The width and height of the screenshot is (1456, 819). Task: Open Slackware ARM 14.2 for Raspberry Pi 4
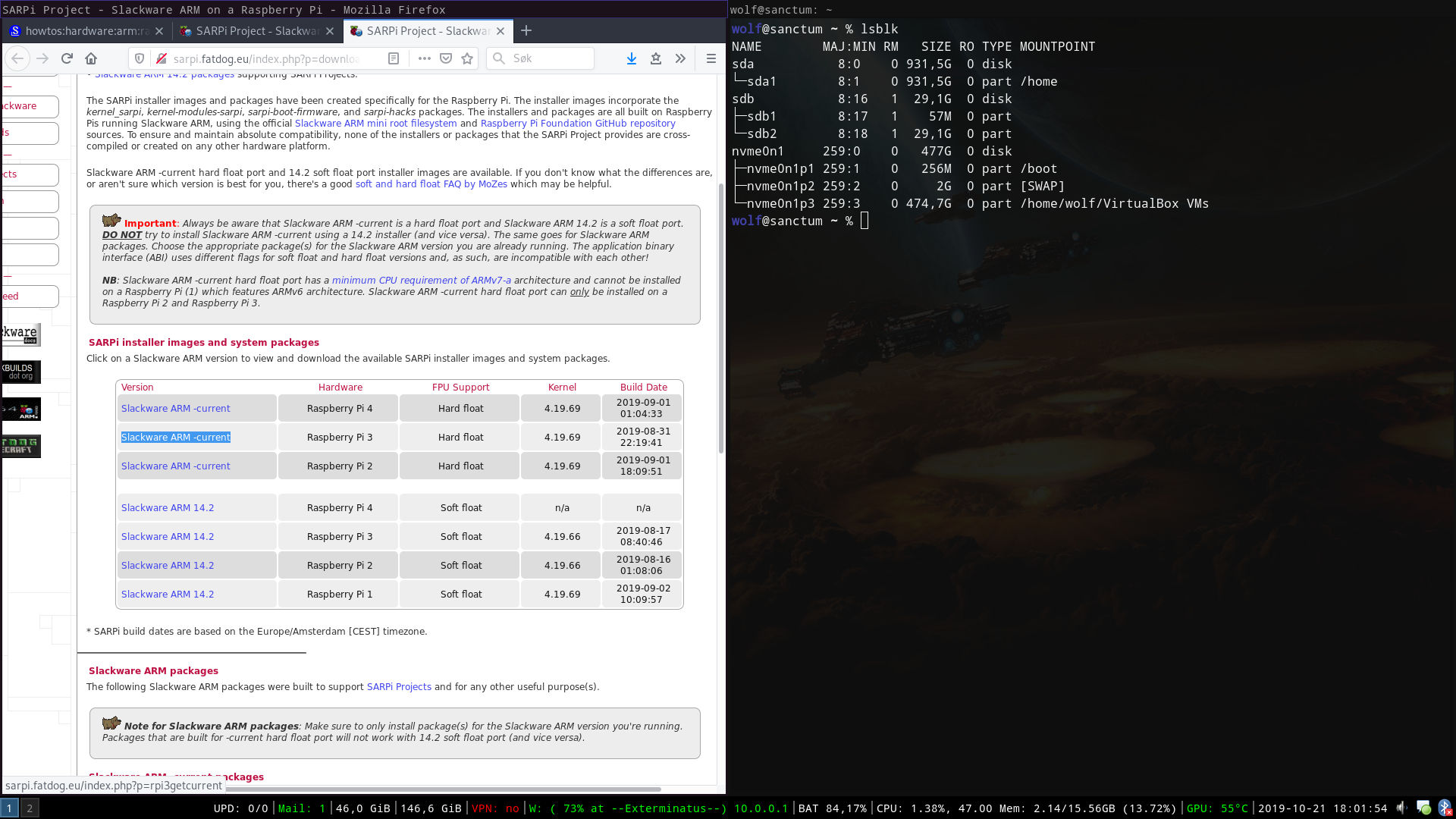[x=168, y=508]
